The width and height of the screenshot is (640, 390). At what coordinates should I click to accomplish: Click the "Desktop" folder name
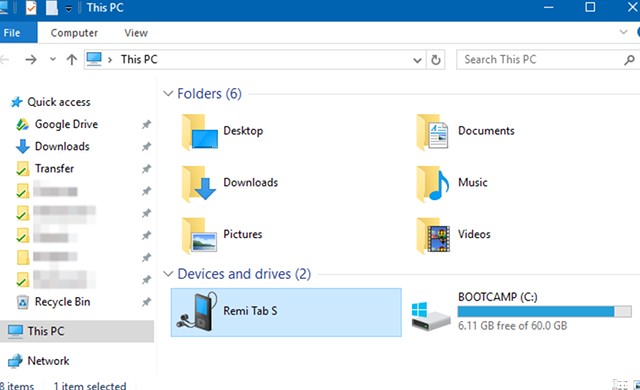point(243,131)
